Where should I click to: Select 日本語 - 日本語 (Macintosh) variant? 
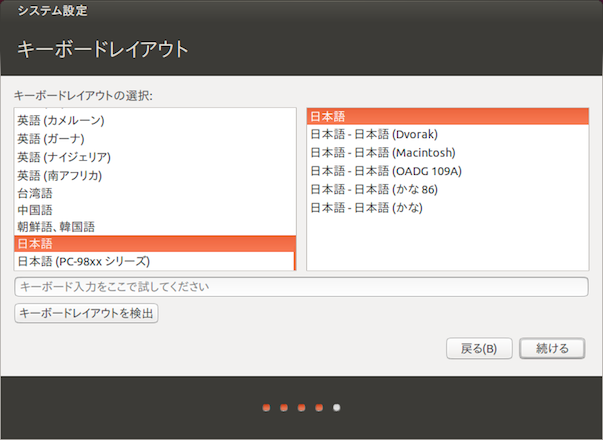coord(383,153)
